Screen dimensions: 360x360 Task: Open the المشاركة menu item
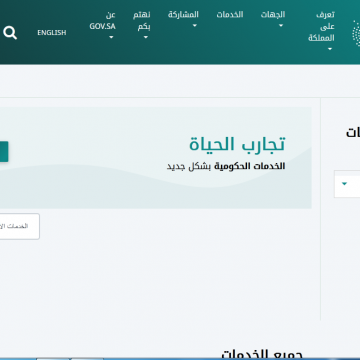(x=183, y=15)
